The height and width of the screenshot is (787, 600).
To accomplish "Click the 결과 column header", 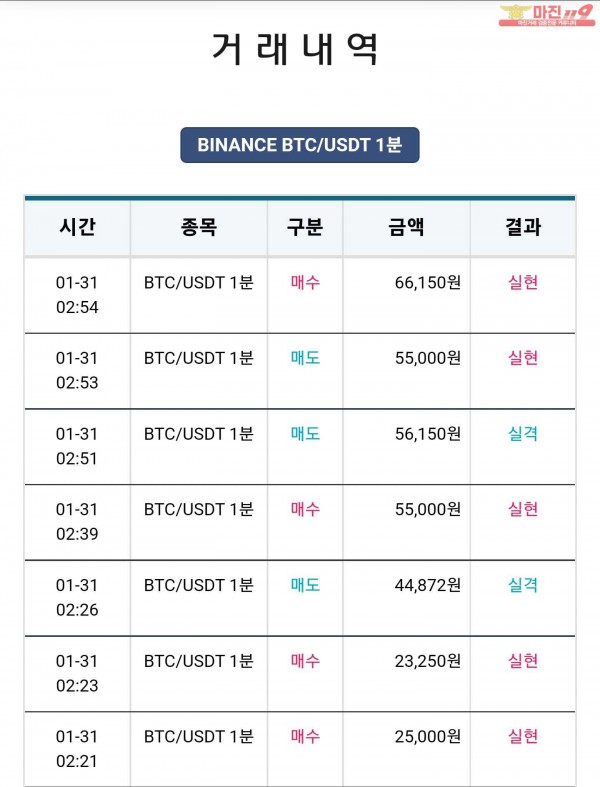I will point(522,227).
